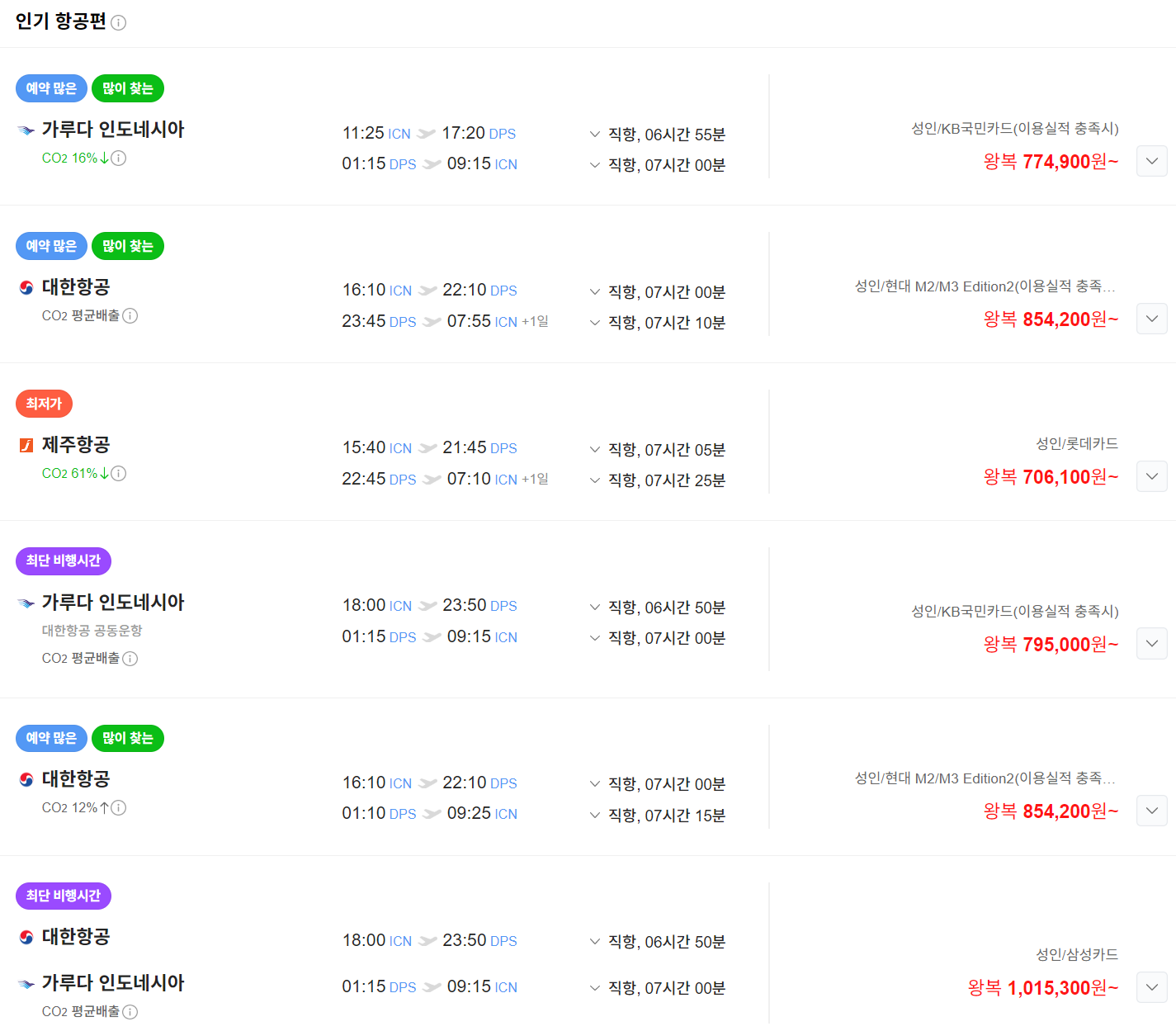Click CO2 12% info icon for 대한항공 flight

pos(119,808)
